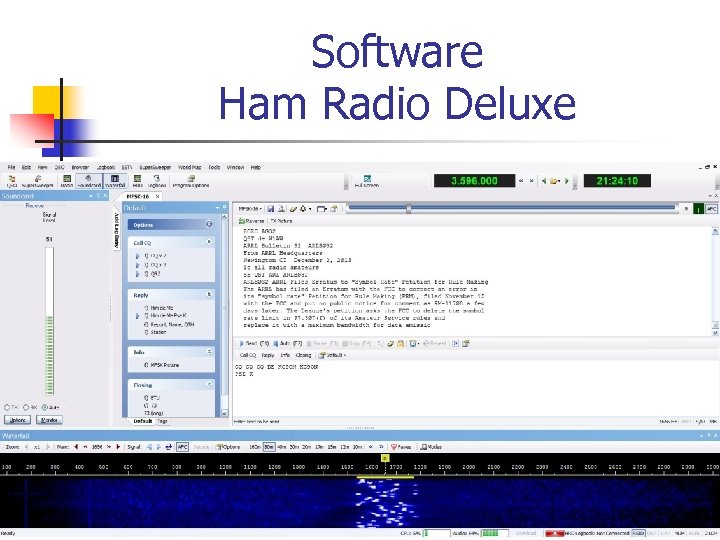Click the blue signal right arrow in Waterfall

[x=159, y=447]
